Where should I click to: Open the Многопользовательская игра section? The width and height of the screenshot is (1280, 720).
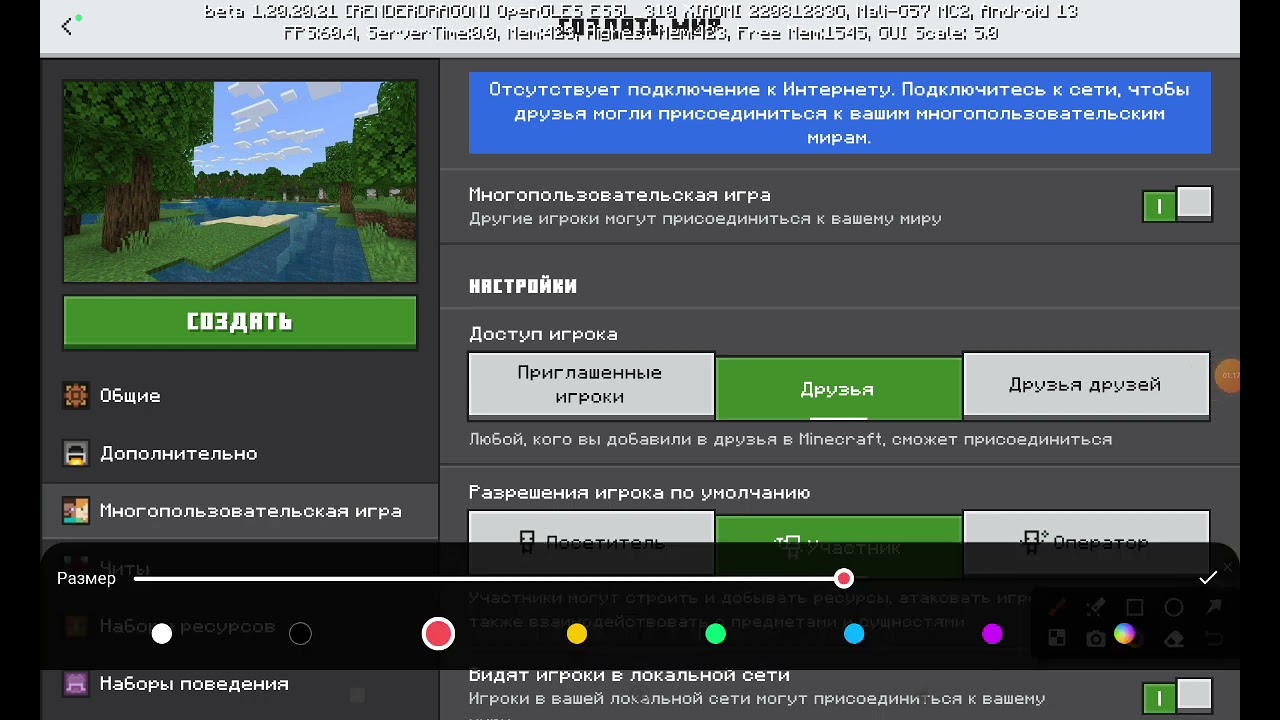(x=240, y=511)
